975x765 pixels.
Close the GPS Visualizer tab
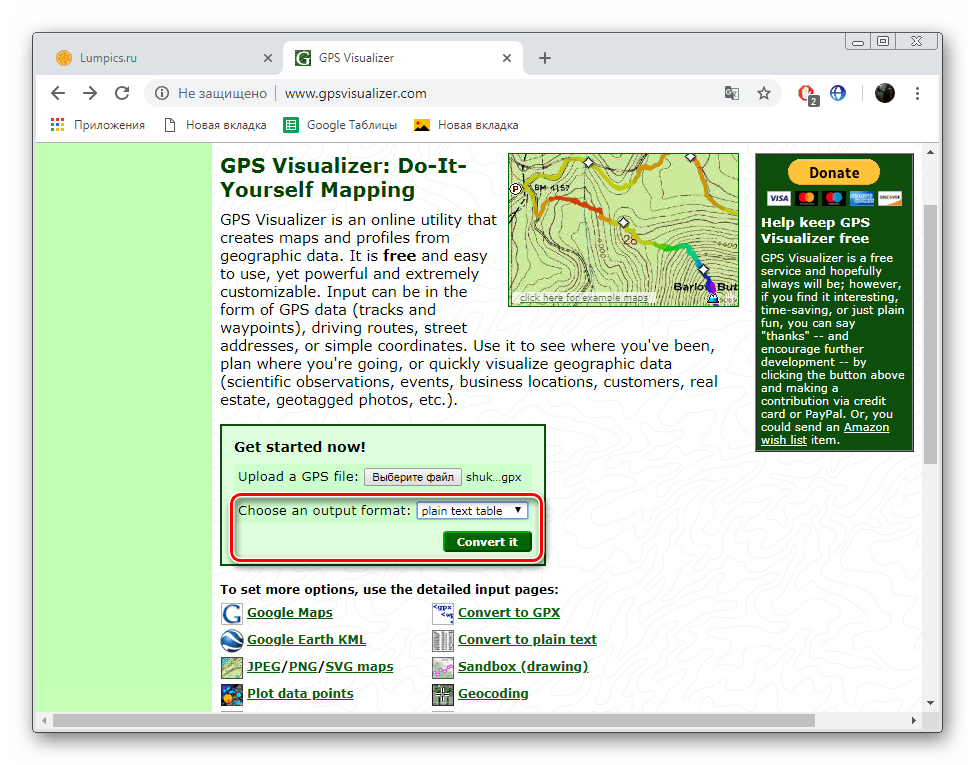click(507, 58)
